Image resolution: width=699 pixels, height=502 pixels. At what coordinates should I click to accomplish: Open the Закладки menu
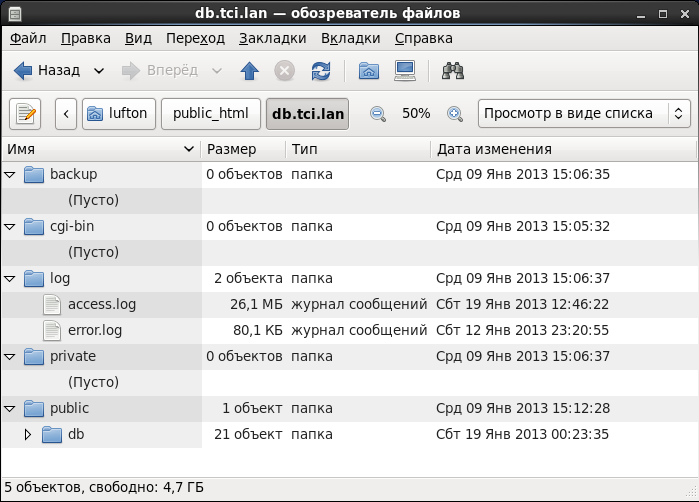pos(272,38)
